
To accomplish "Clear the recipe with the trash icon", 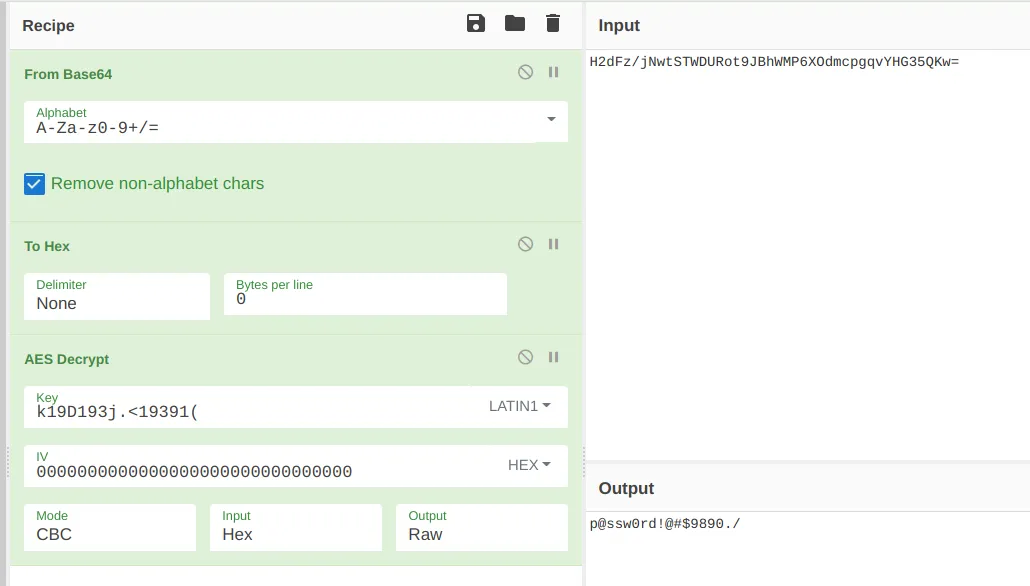I will coord(553,24).
